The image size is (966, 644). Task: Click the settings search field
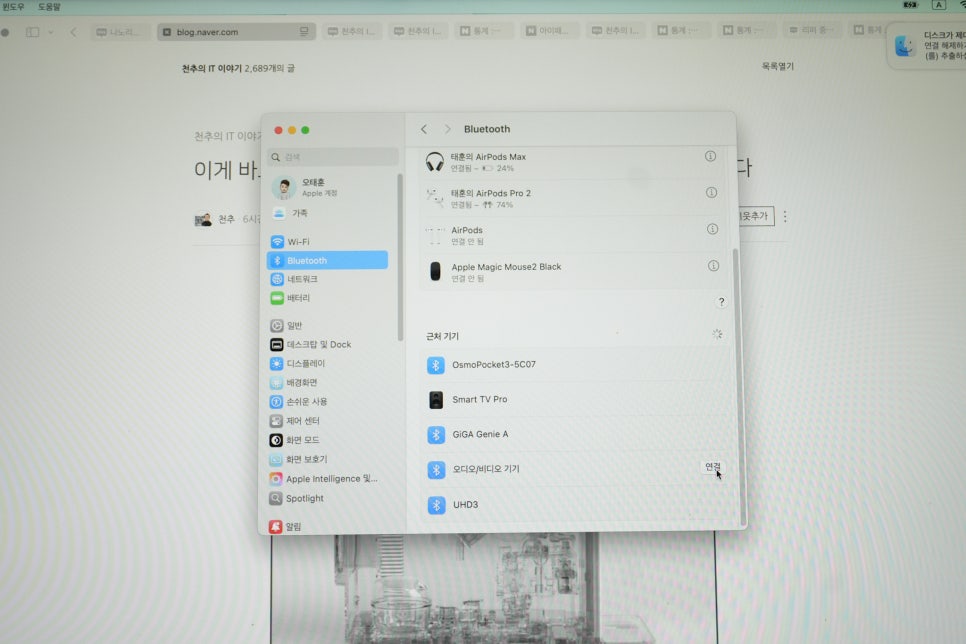coord(333,157)
